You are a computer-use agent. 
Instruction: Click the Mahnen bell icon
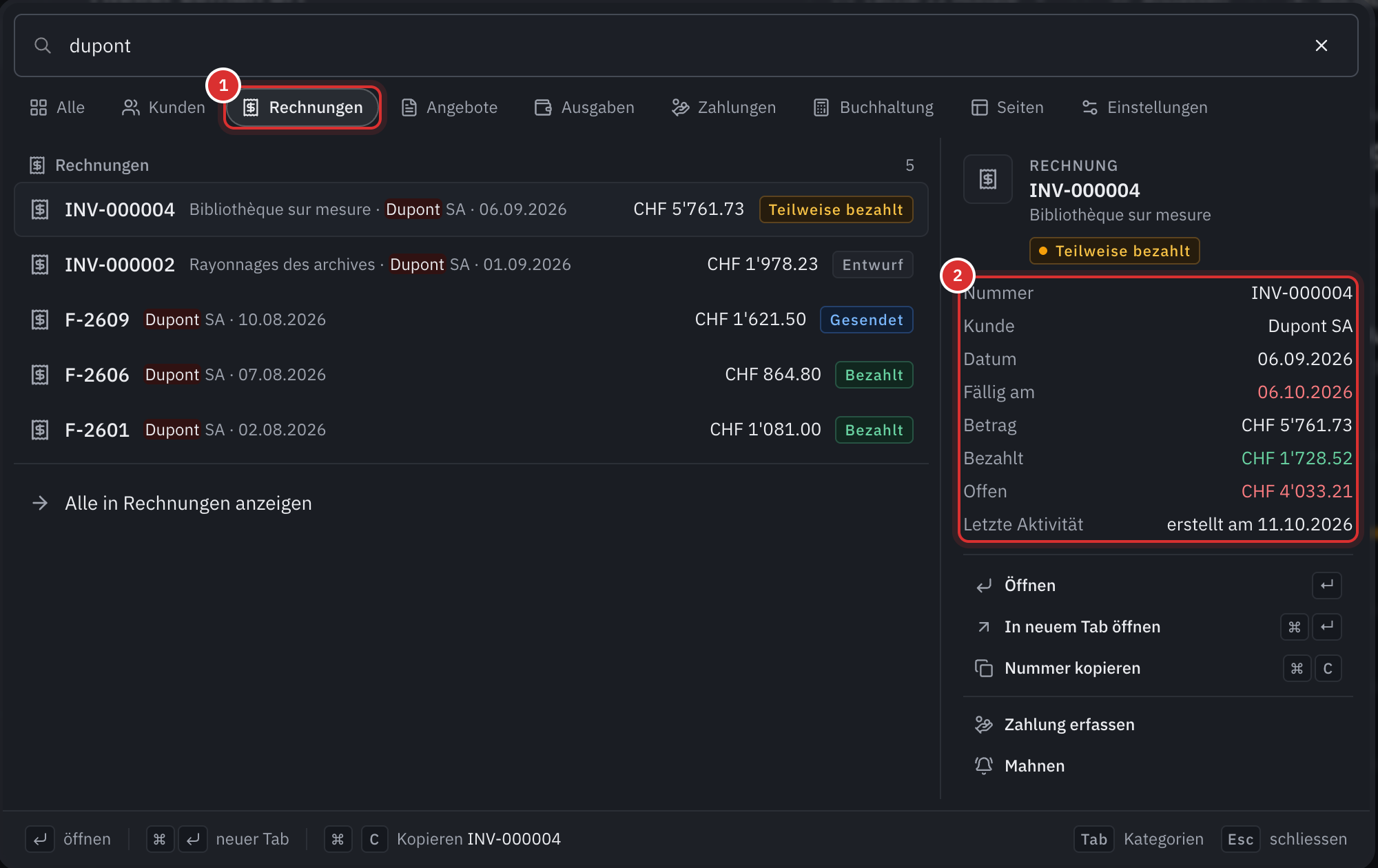click(x=984, y=766)
